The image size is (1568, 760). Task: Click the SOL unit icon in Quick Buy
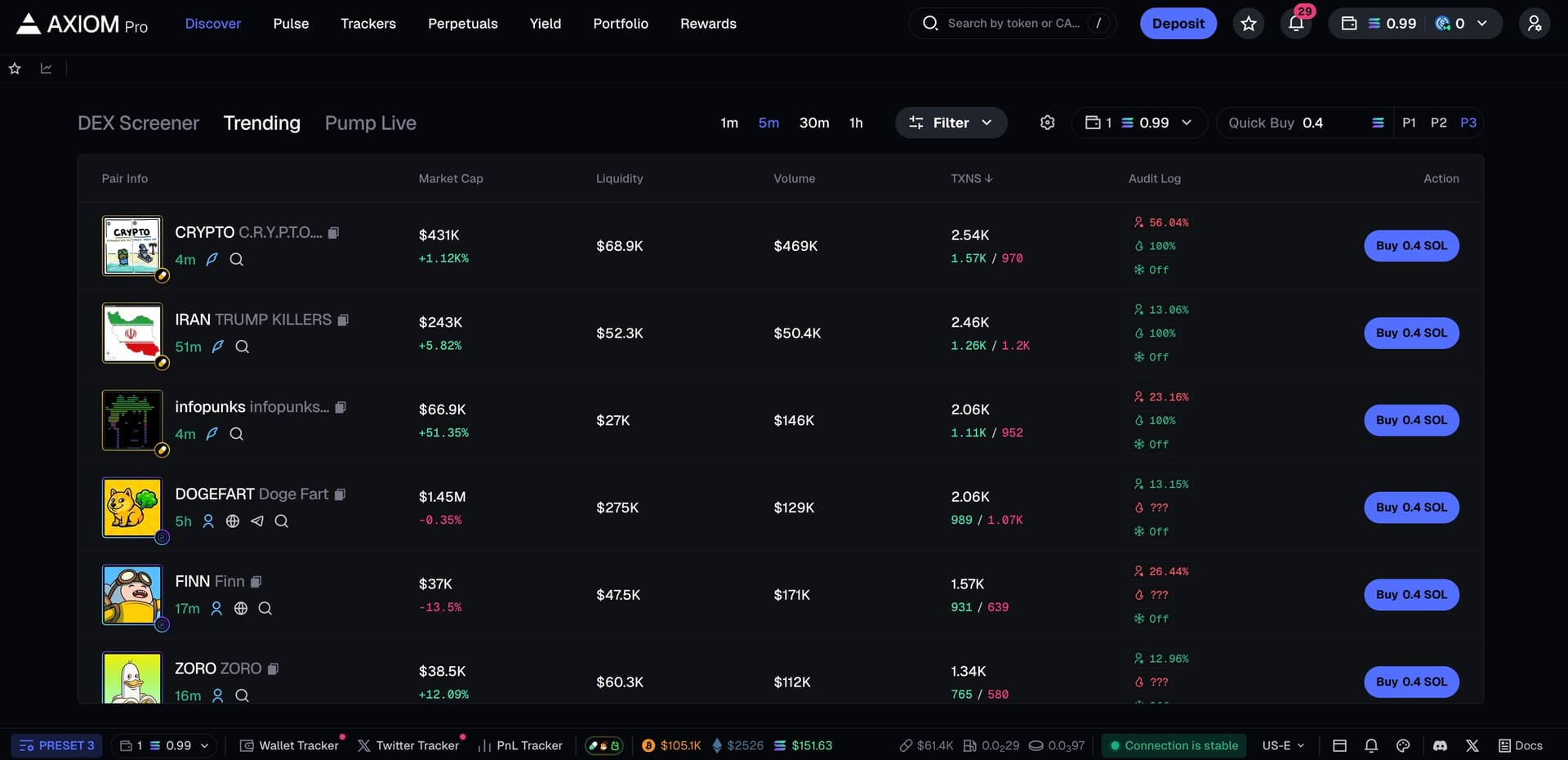click(x=1378, y=123)
